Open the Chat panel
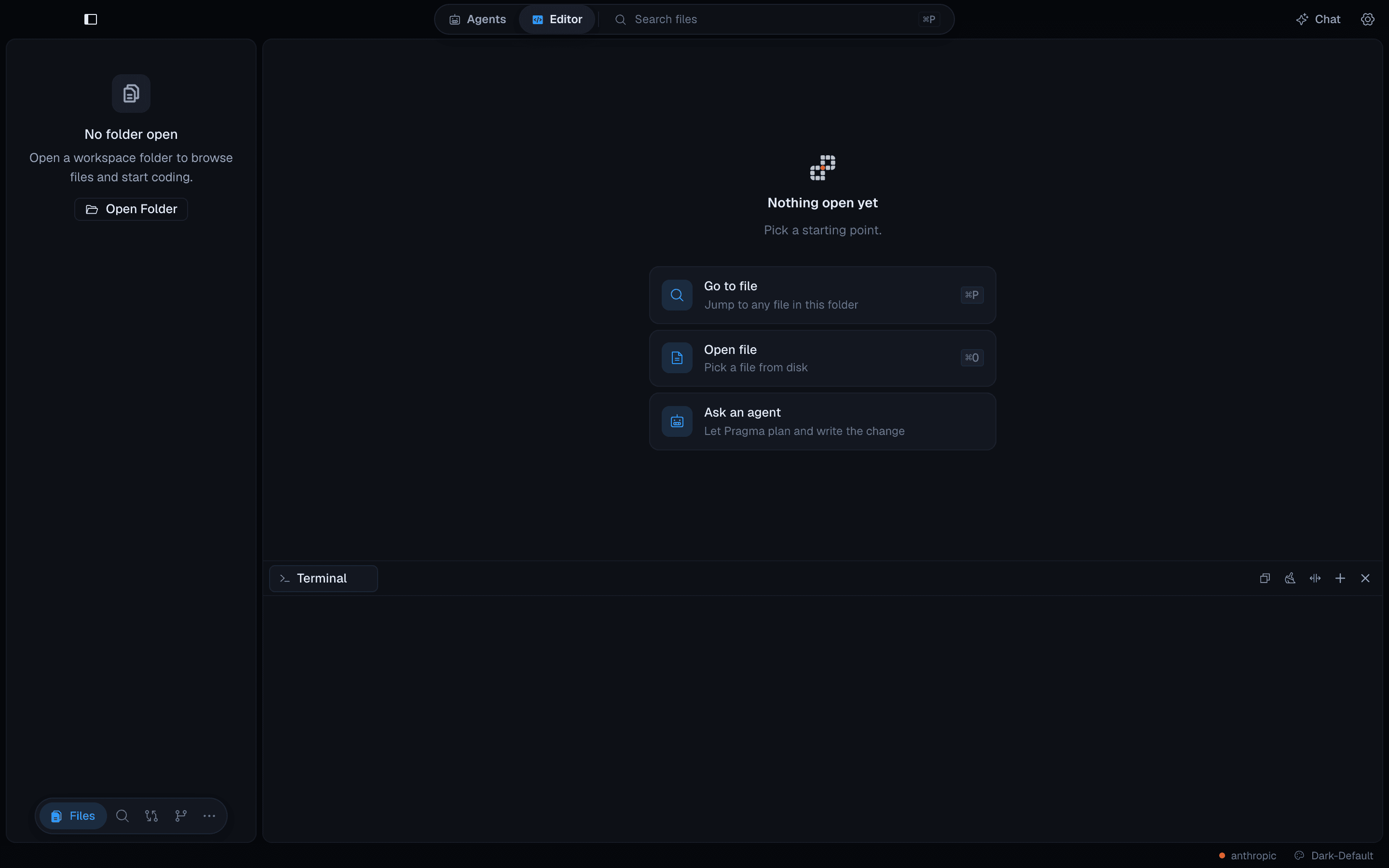 [1318, 19]
